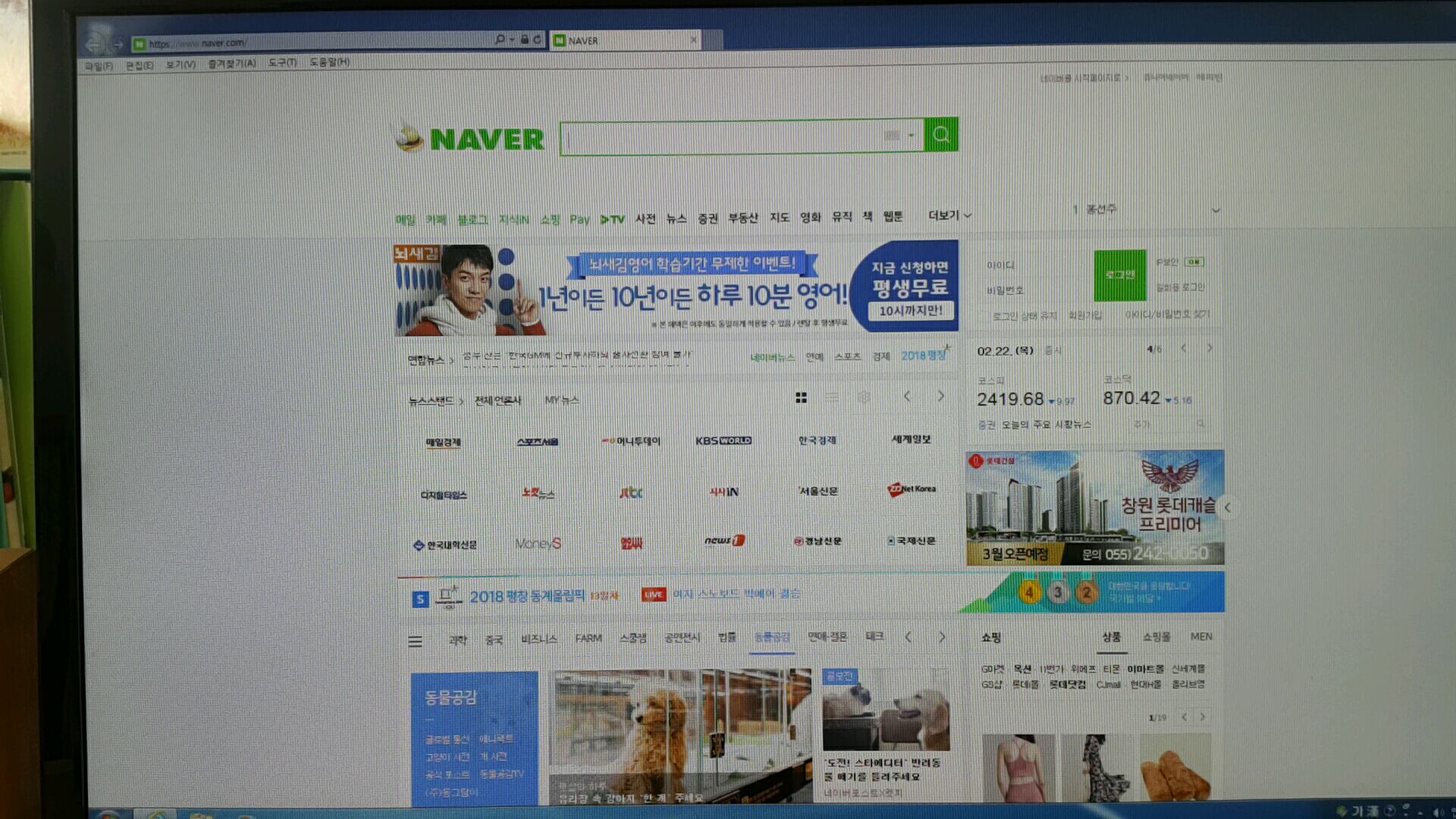The height and width of the screenshot is (819, 1456).
Task: Go forward with the browser forward arrow
Action: (118, 45)
